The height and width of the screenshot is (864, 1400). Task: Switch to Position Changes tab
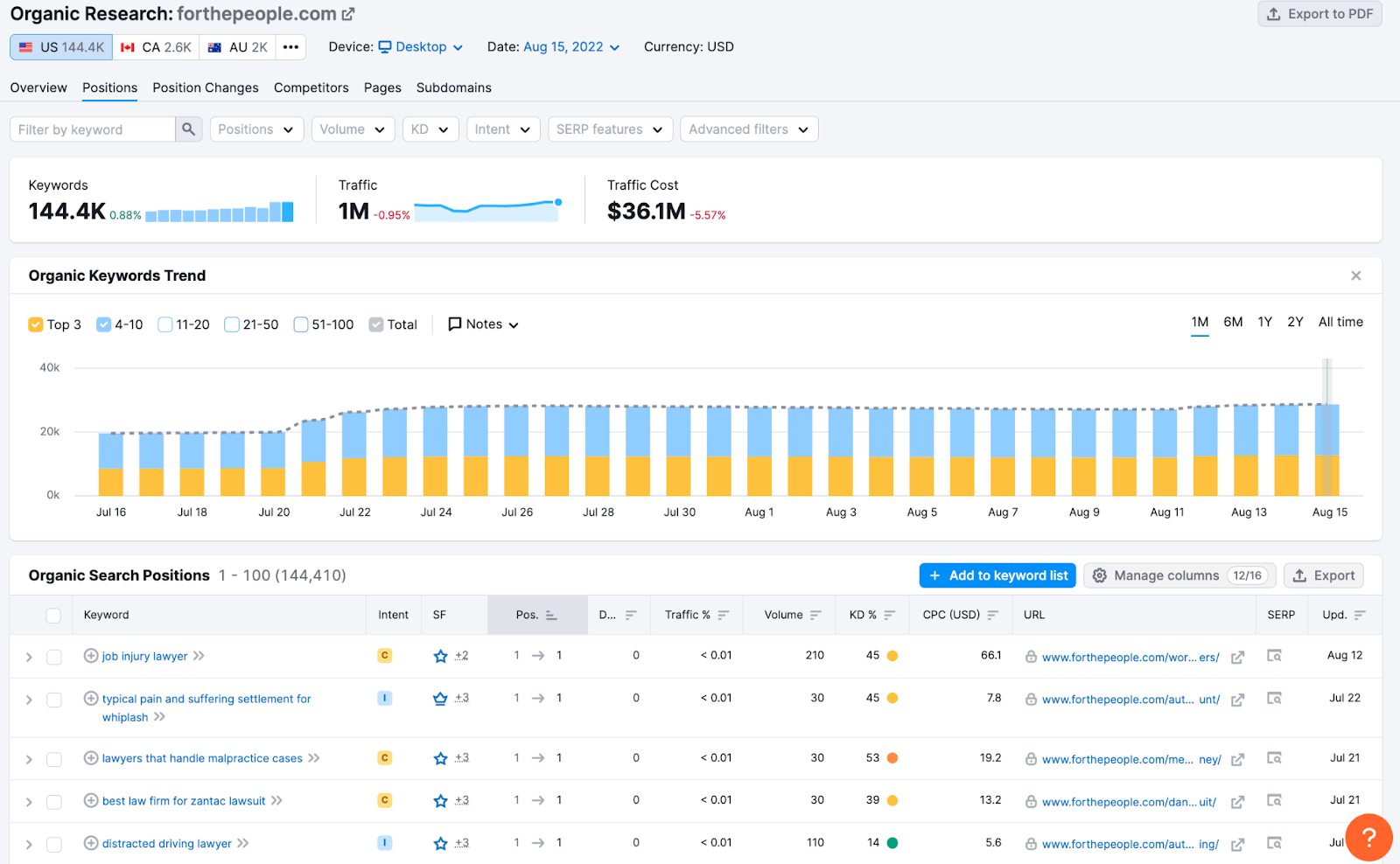click(x=206, y=87)
